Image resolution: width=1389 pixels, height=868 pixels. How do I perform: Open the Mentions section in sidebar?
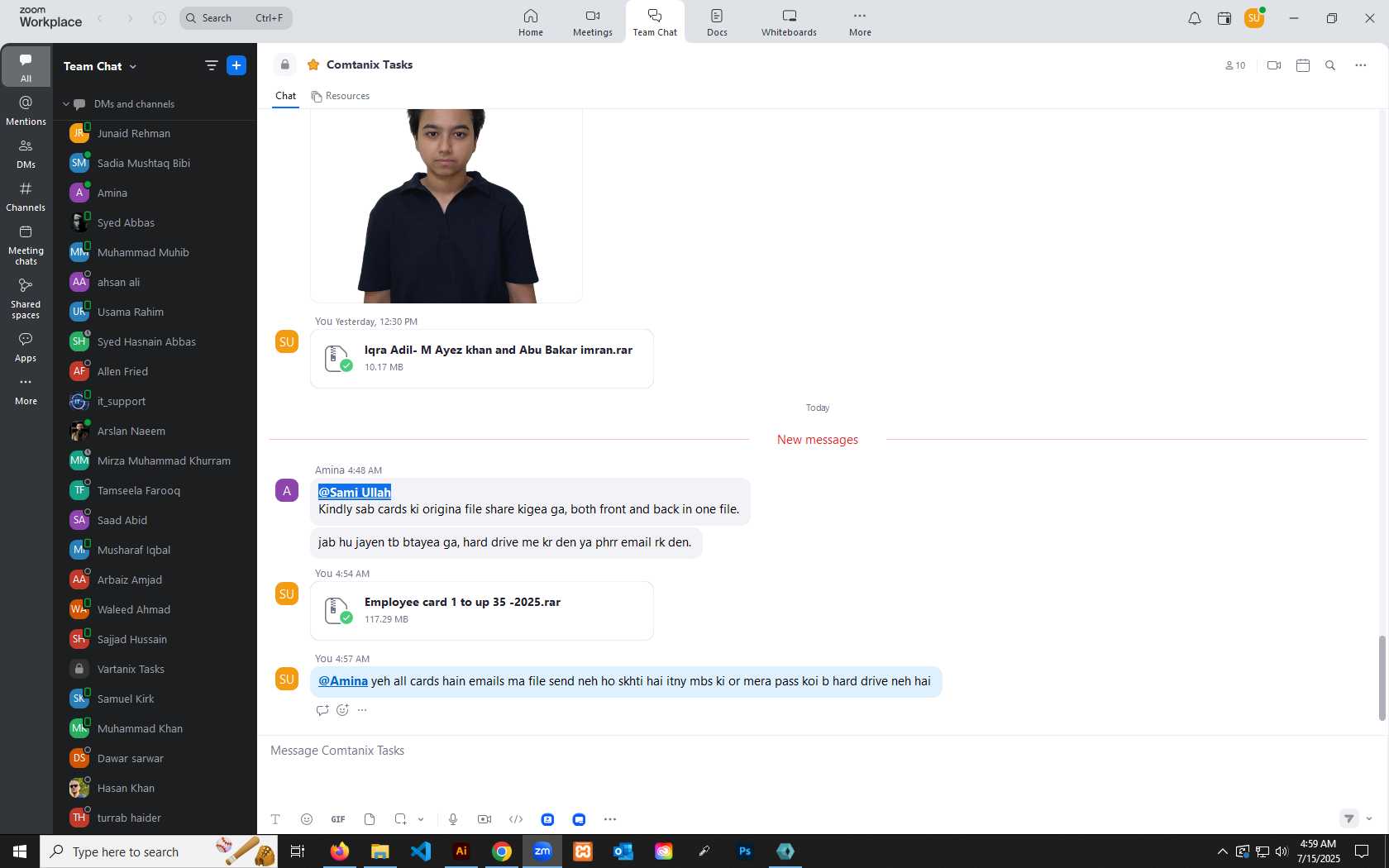(x=26, y=110)
